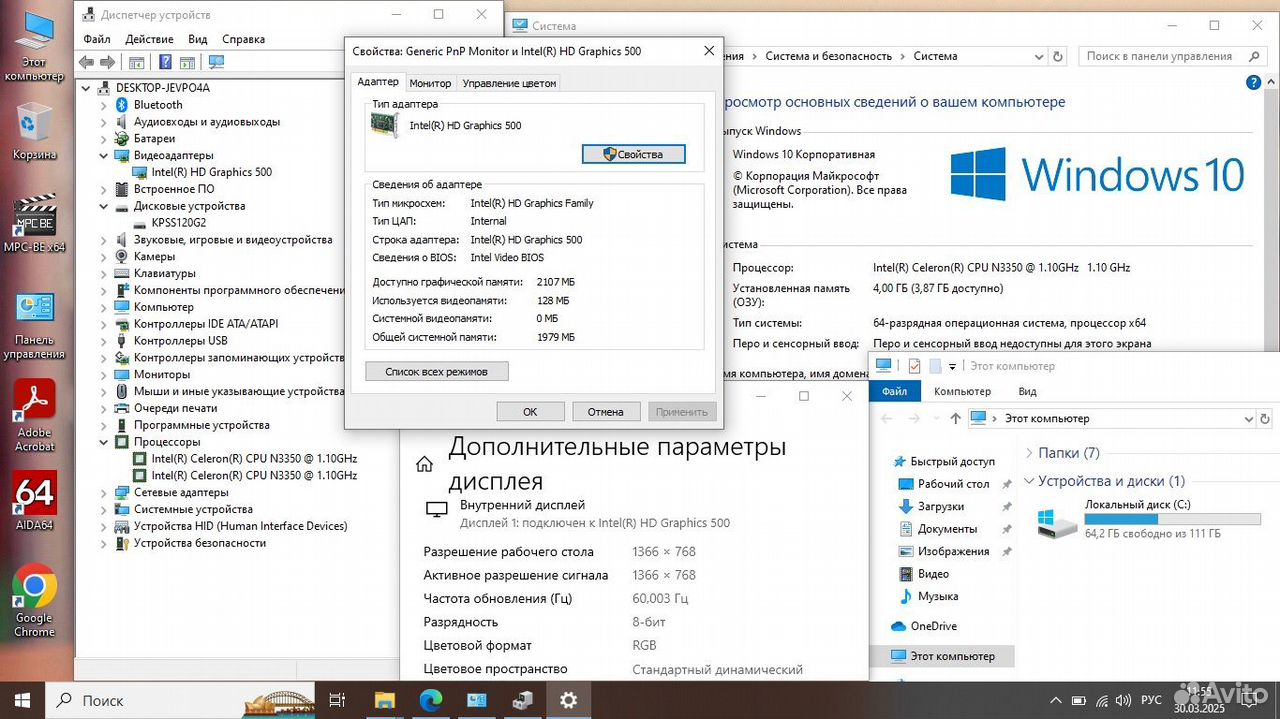Expand the Мониторы node
Image resolution: width=1280 pixels, height=719 pixels.
tap(104, 375)
